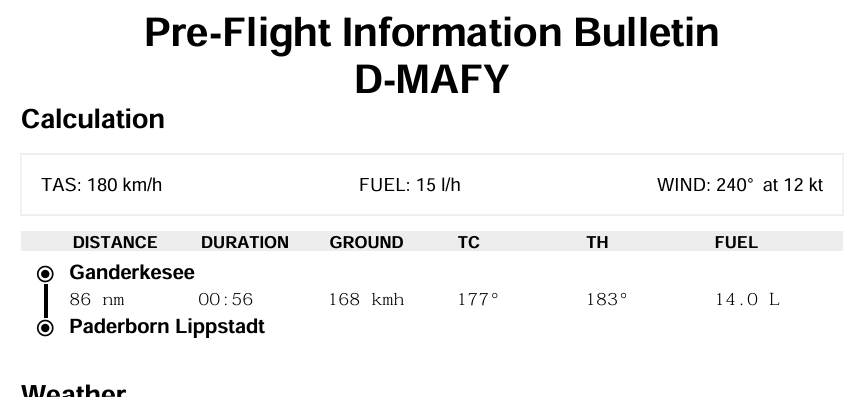Click the TH column header
This screenshot has height=397, width=863.
597,242
